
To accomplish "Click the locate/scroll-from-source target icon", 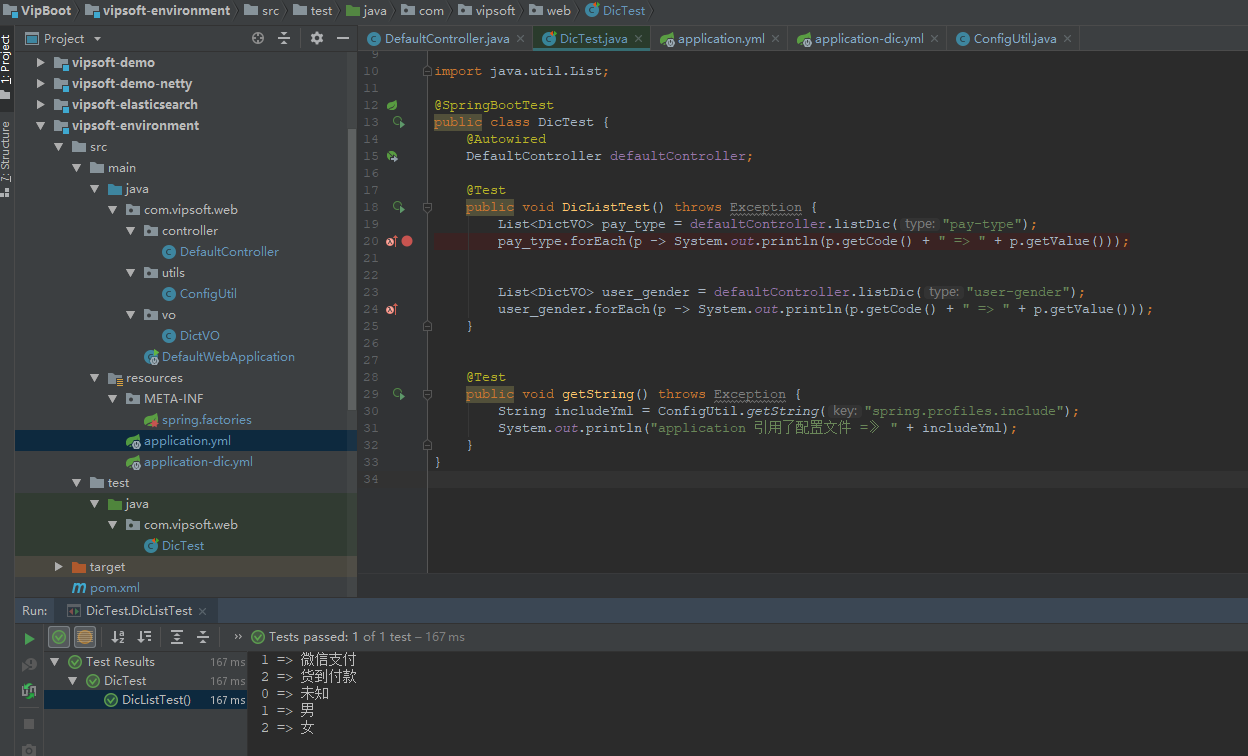I will tap(258, 38).
